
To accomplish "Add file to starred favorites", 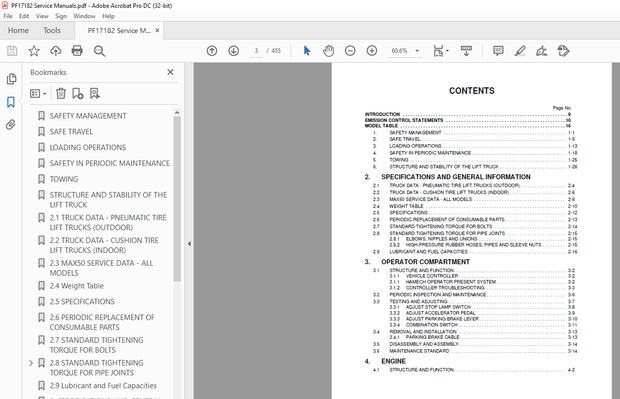I will point(34,51).
